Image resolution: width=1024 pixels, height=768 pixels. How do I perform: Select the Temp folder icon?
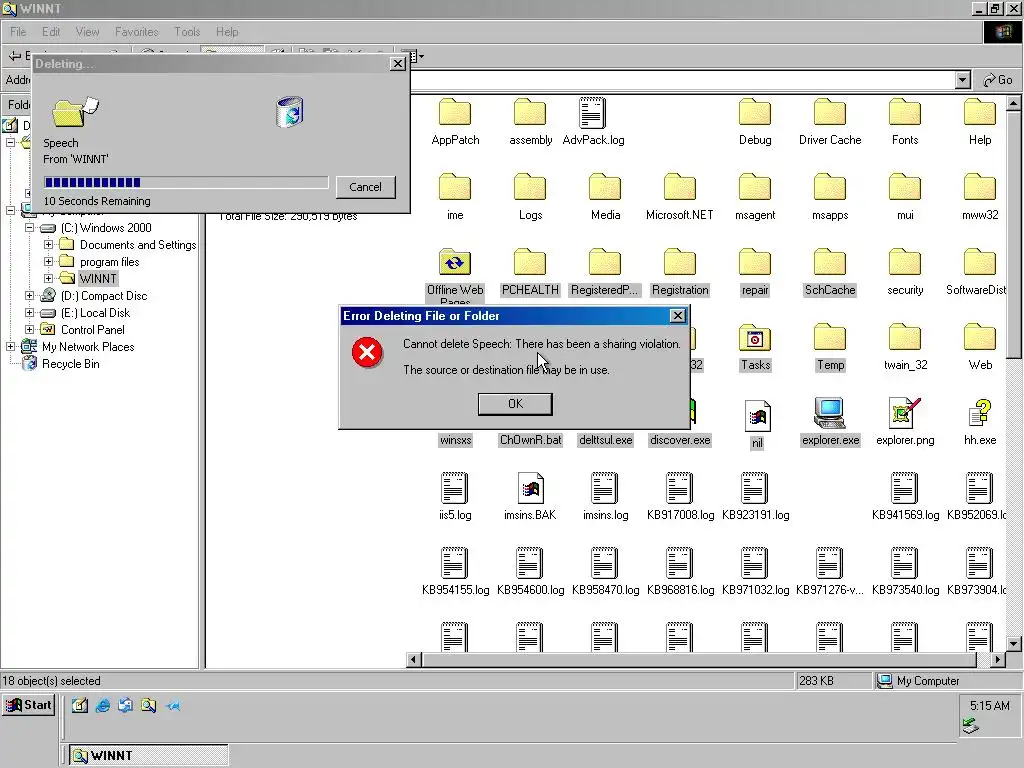point(829,338)
